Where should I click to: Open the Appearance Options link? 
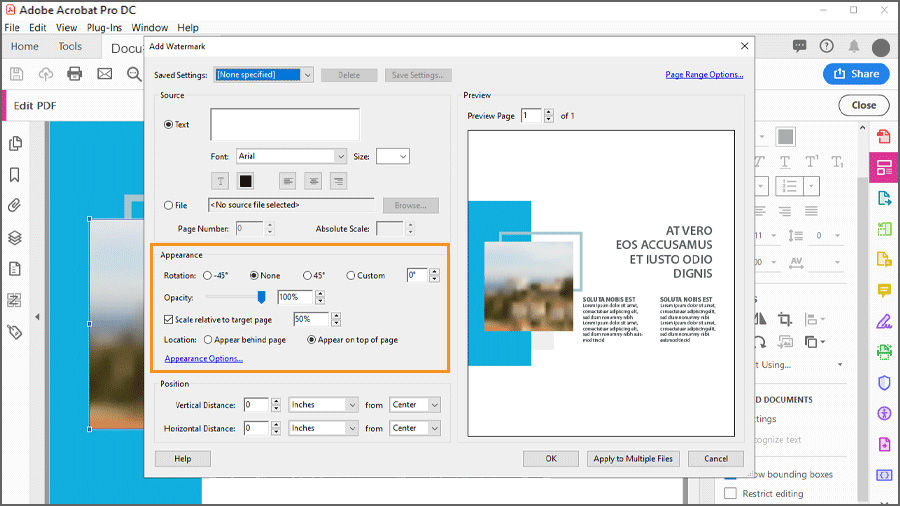click(x=204, y=359)
